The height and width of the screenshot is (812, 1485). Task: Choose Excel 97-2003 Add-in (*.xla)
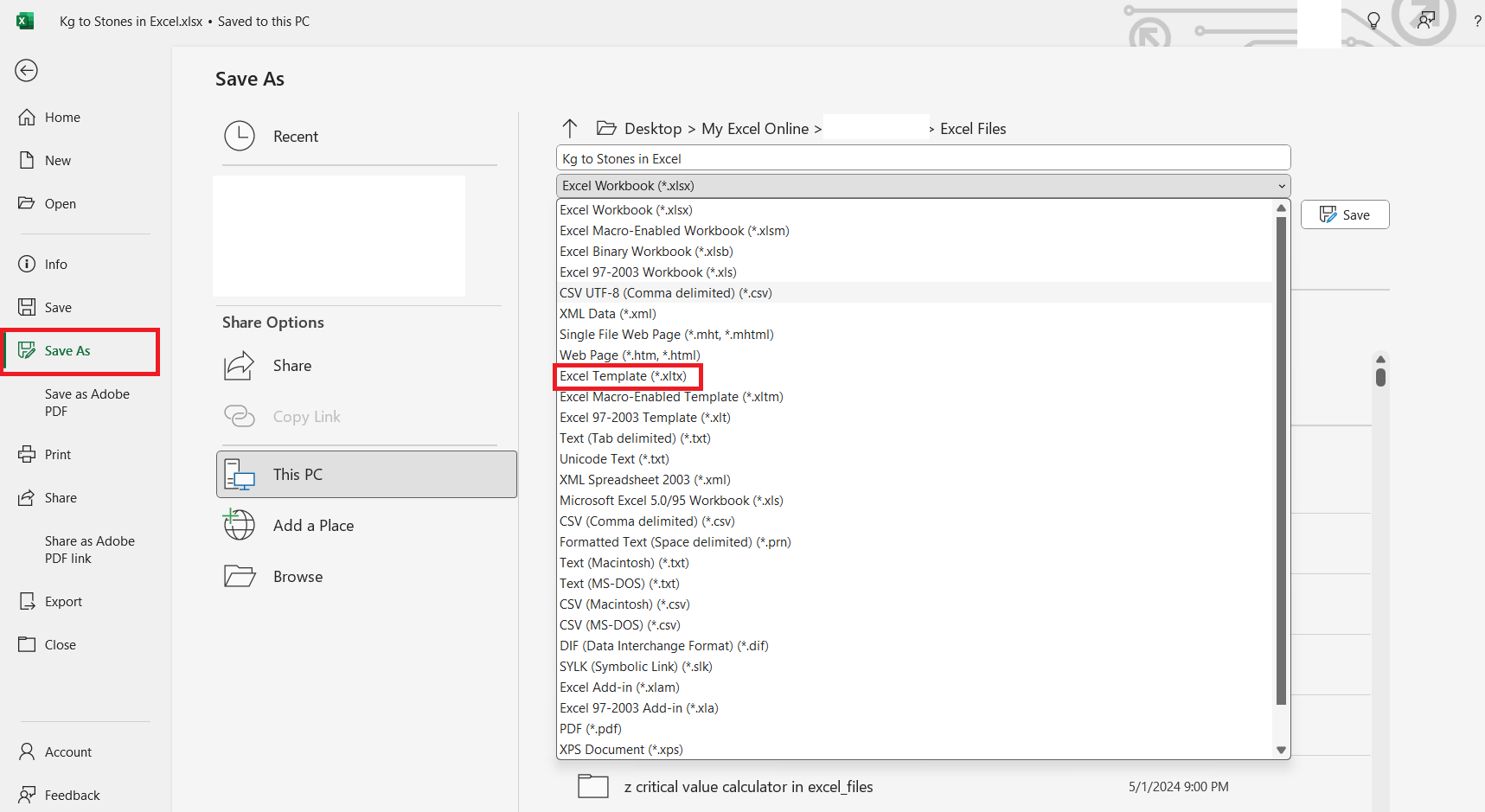[915, 708]
